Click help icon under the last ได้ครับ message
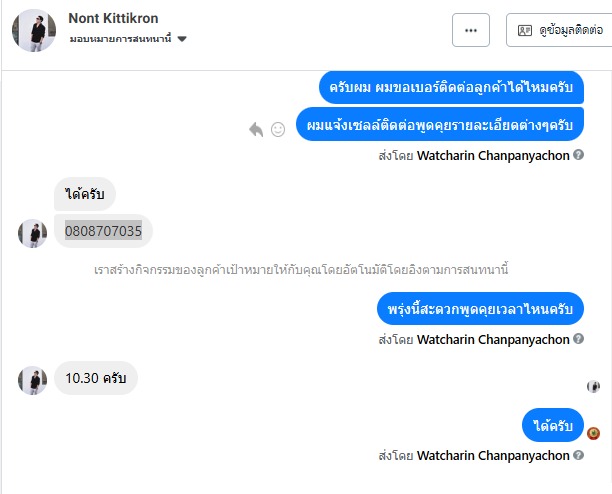 579,455
